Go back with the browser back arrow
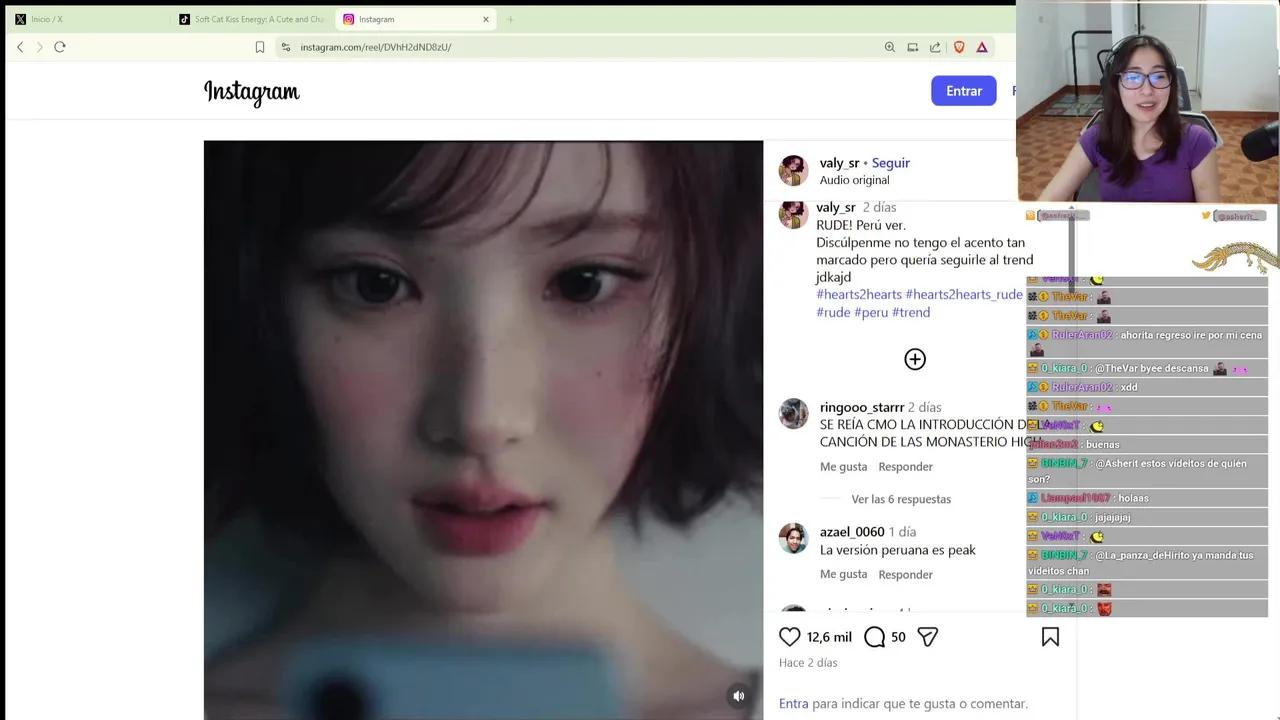This screenshot has height=720, width=1280. 20,47
